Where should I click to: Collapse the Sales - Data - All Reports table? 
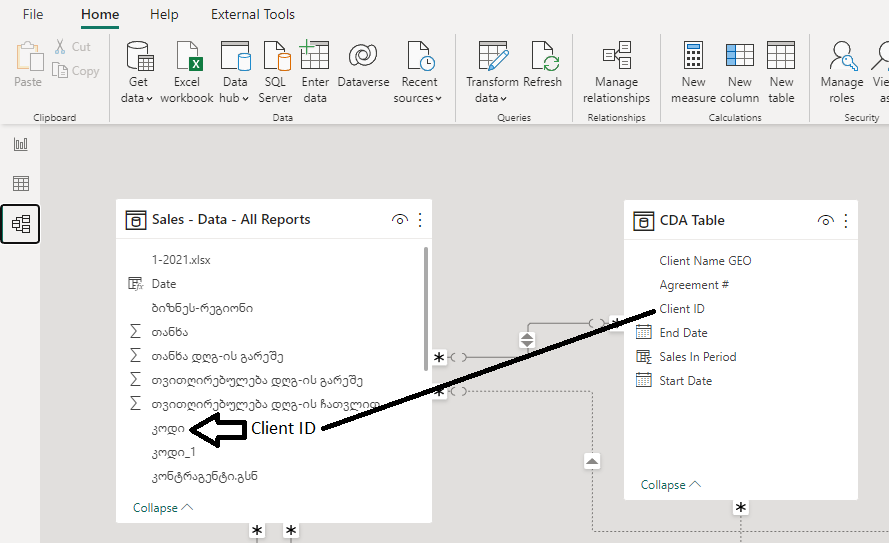point(163,508)
